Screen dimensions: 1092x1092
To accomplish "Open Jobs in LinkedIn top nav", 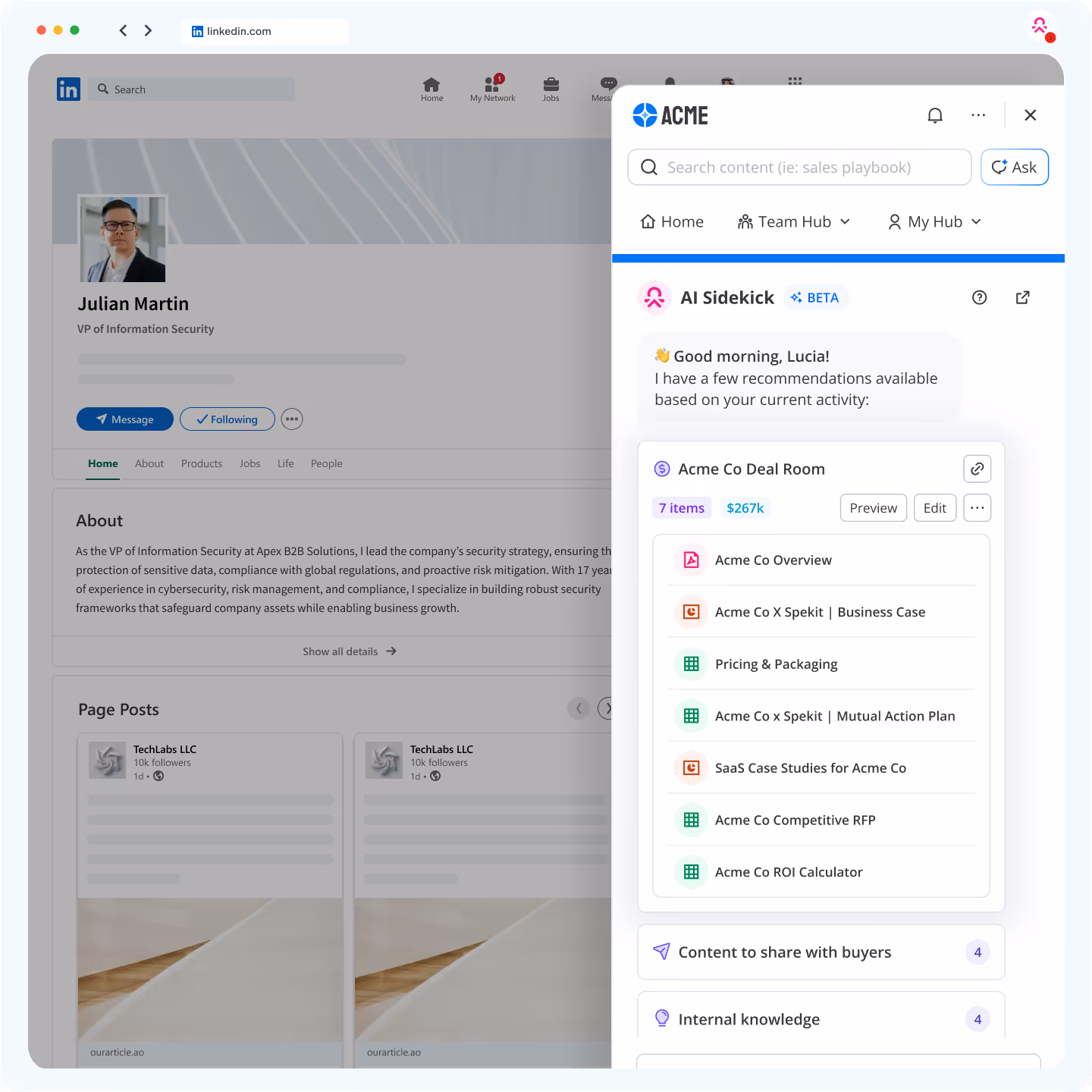I will point(551,89).
